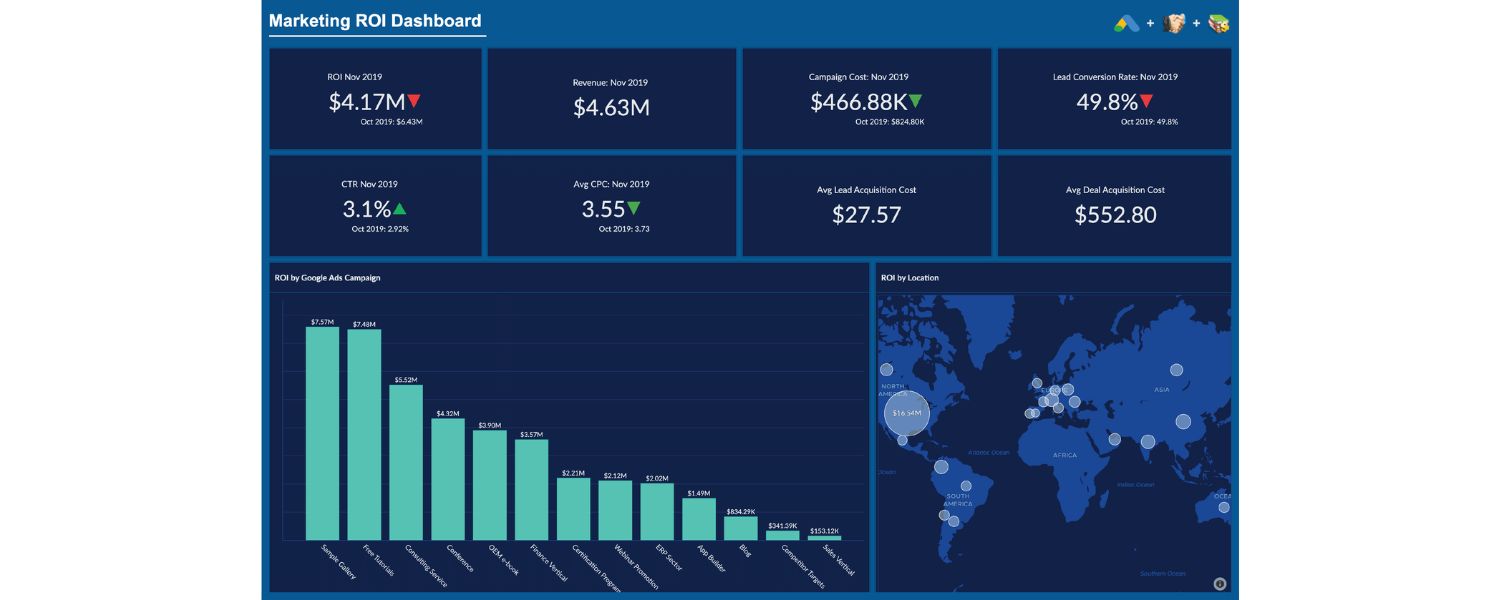Click the Avg Deal Acquisition Cost card
The width and height of the screenshot is (1500, 600).
pyautogui.click(x=1115, y=205)
